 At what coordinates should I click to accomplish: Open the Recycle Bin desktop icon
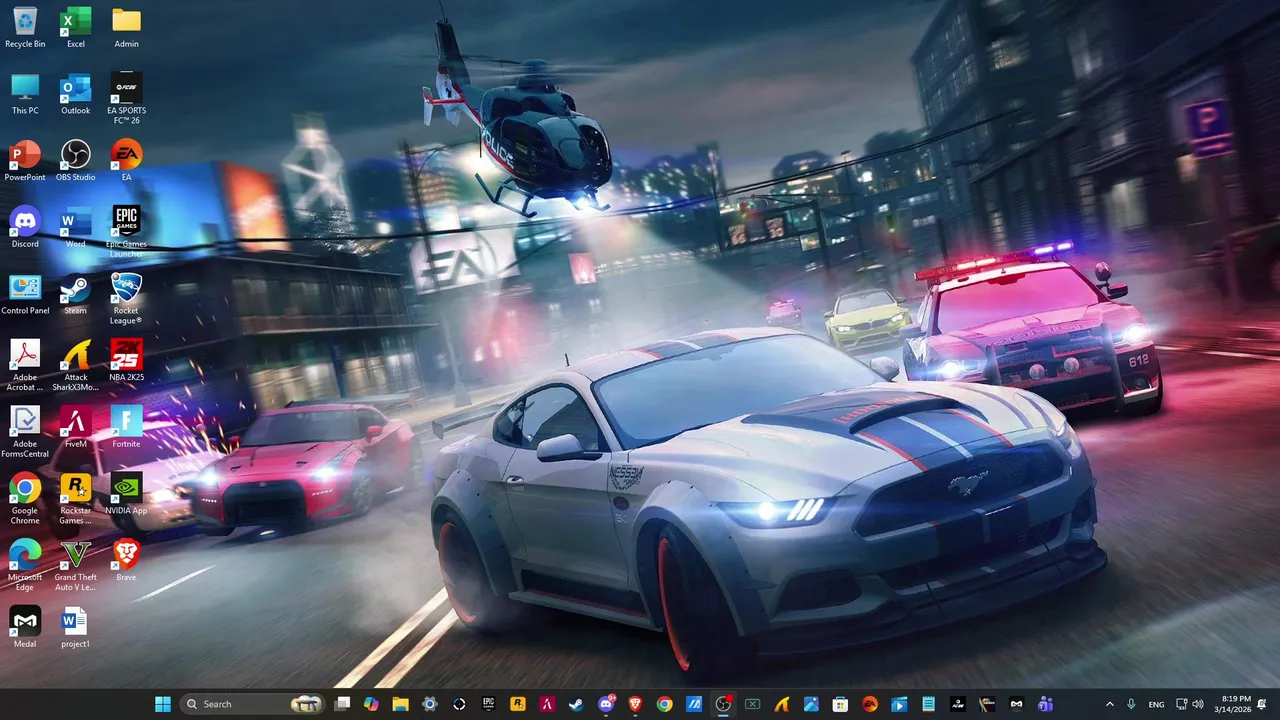coord(25,27)
